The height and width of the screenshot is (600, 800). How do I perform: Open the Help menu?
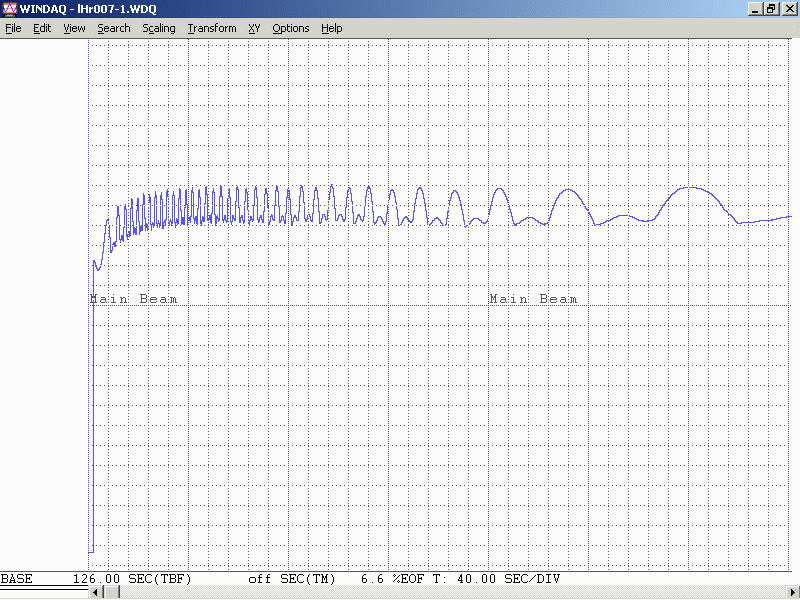coord(332,28)
